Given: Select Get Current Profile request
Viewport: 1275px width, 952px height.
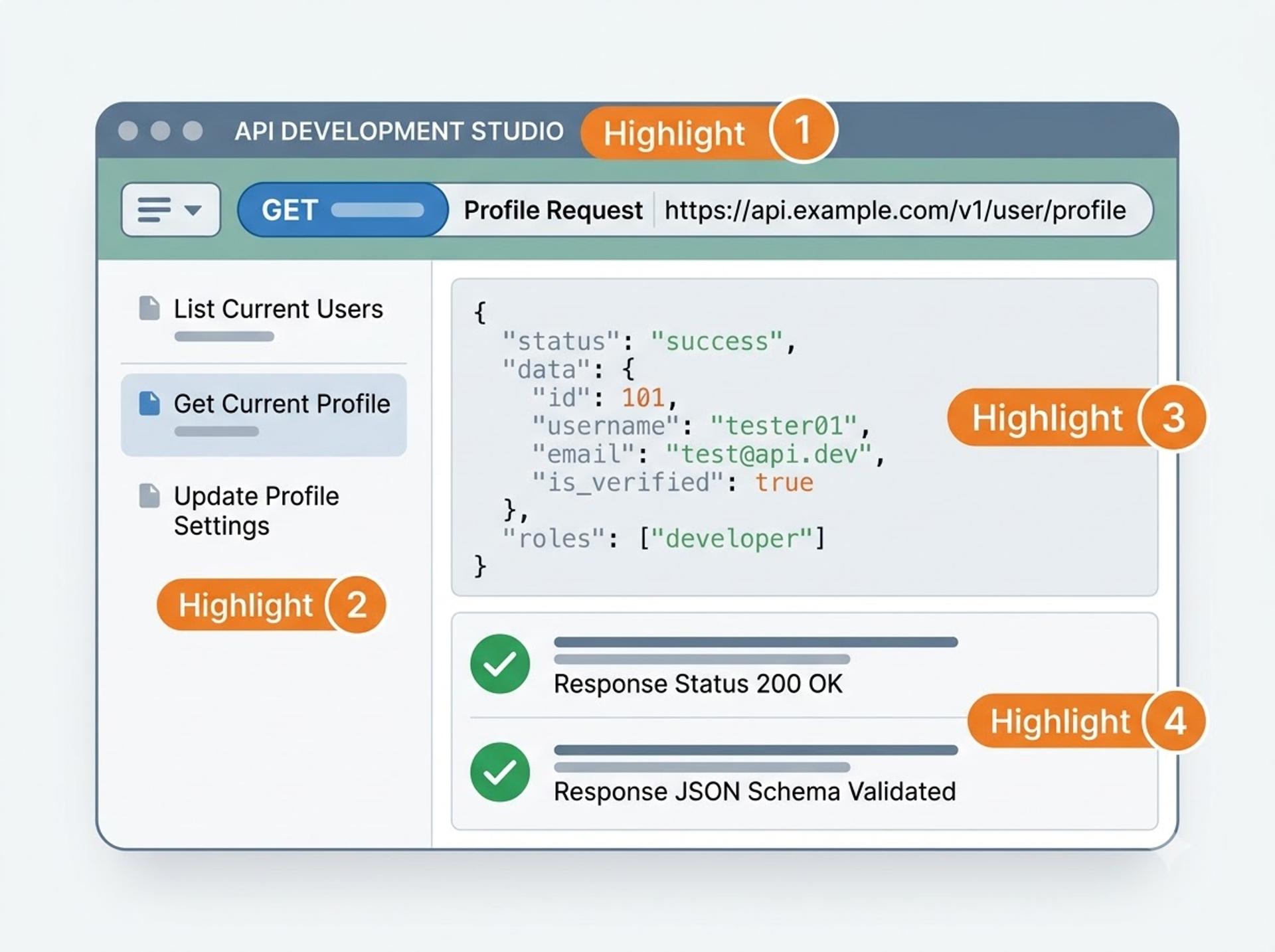Looking at the screenshot, I should 264,414.
